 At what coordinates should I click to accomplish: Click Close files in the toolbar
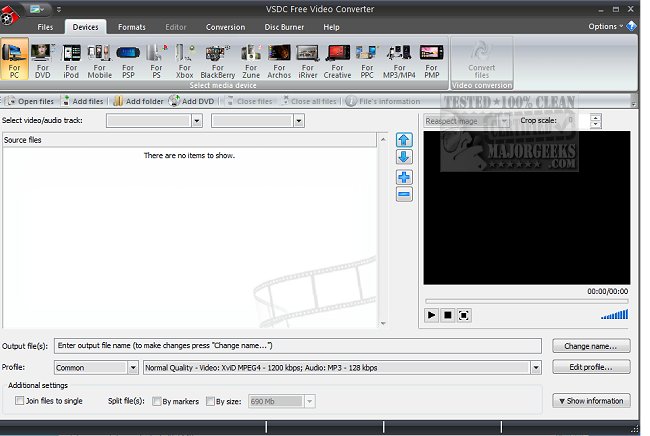[x=249, y=101]
